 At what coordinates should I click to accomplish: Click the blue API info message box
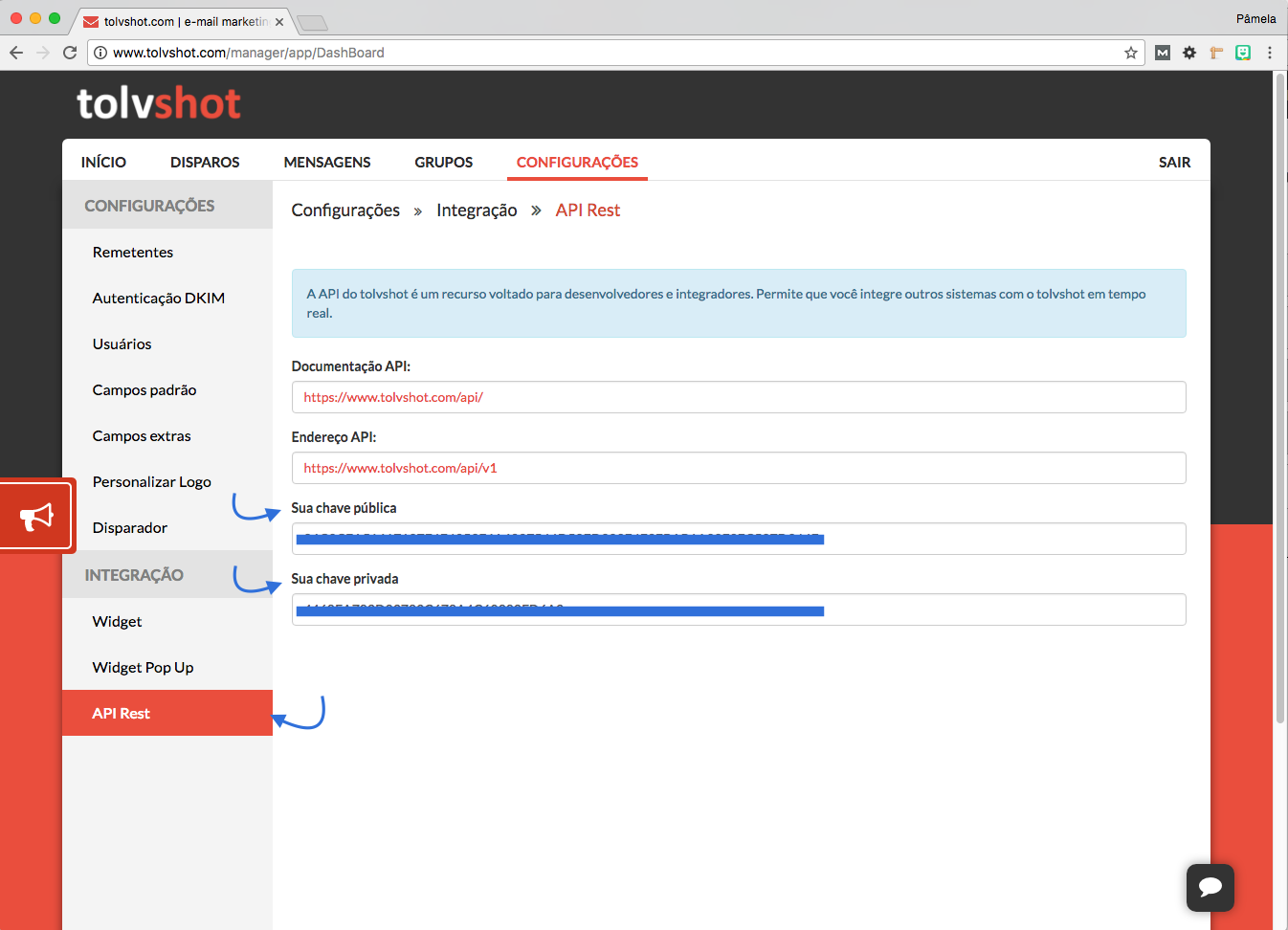739,303
